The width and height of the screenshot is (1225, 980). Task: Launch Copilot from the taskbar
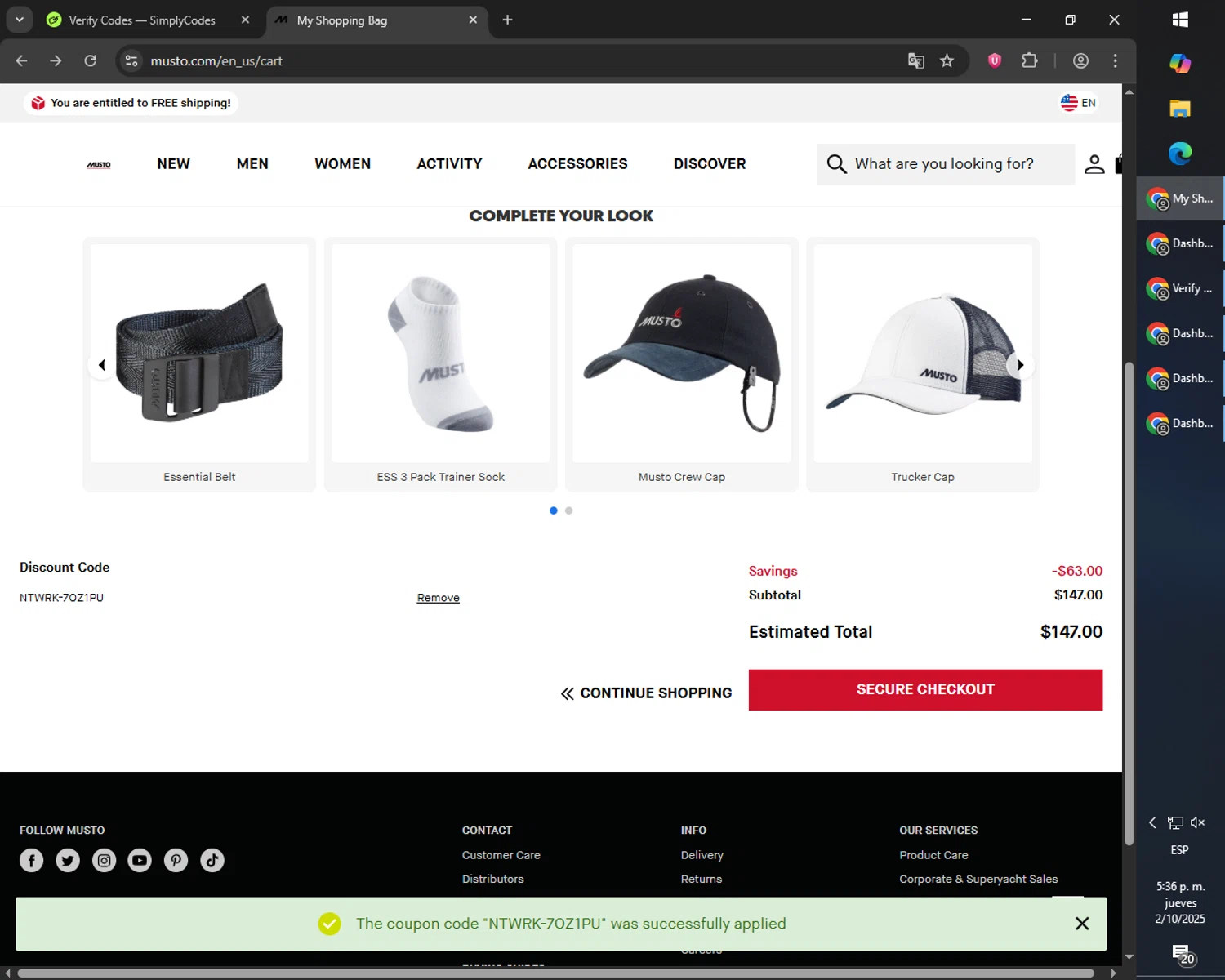[x=1180, y=63]
